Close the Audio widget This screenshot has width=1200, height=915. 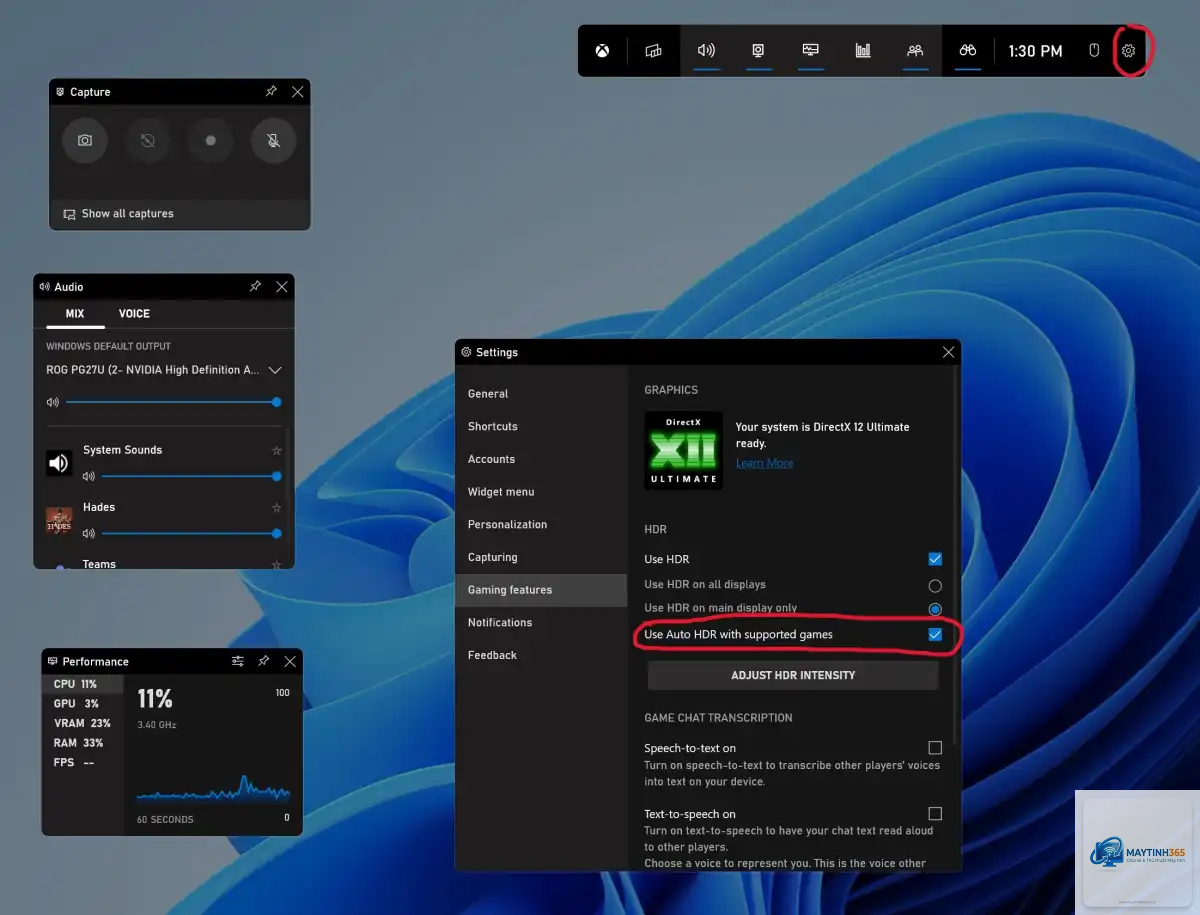coord(281,286)
